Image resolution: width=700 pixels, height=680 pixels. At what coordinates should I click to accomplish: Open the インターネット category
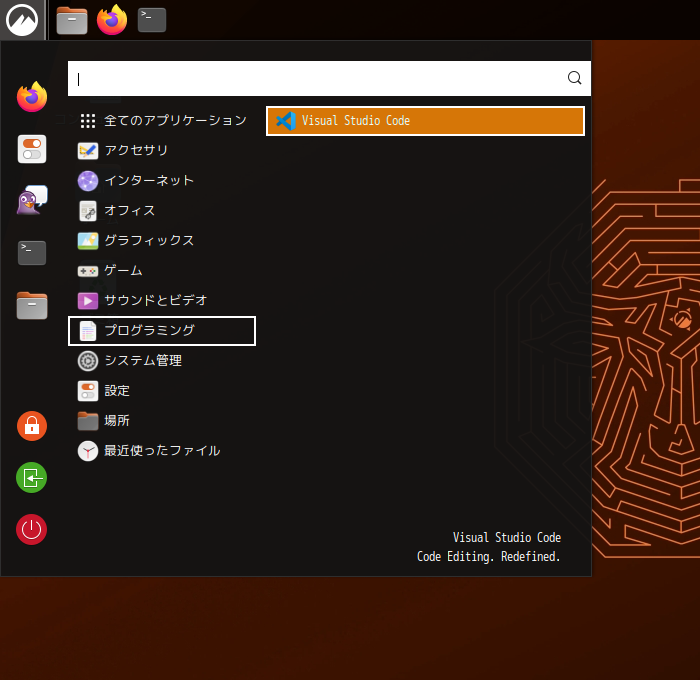[x=162, y=181]
